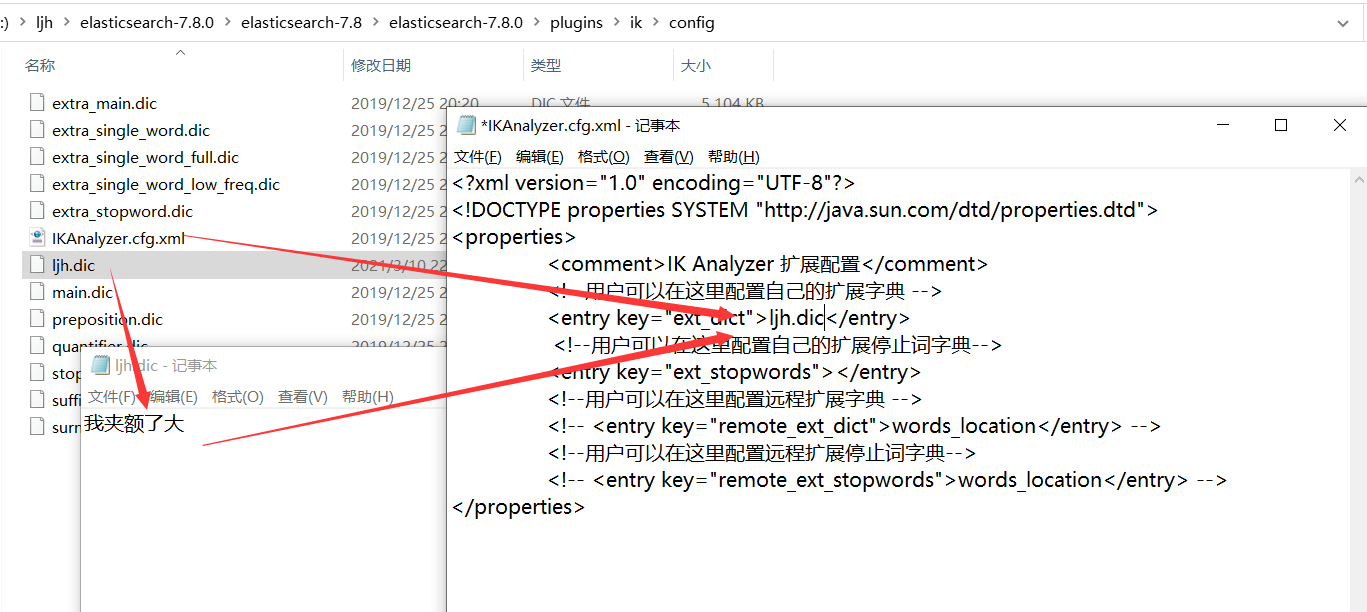This screenshot has height=612, width=1367.
Task: Click the extra_single_word.dic file icon
Action: pyautogui.click(x=37, y=130)
